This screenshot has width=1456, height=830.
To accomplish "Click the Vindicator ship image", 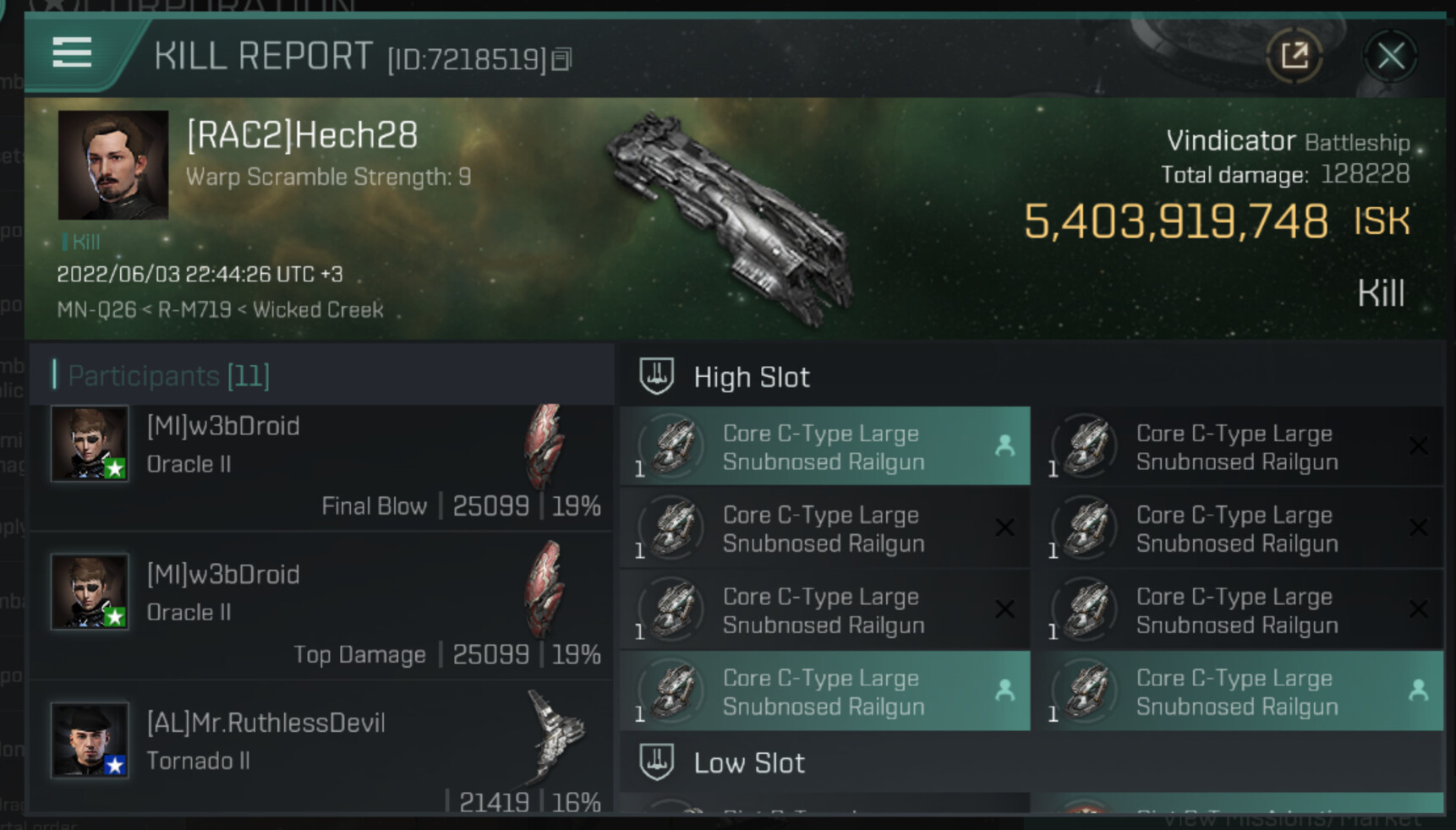I will click(729, 220).
